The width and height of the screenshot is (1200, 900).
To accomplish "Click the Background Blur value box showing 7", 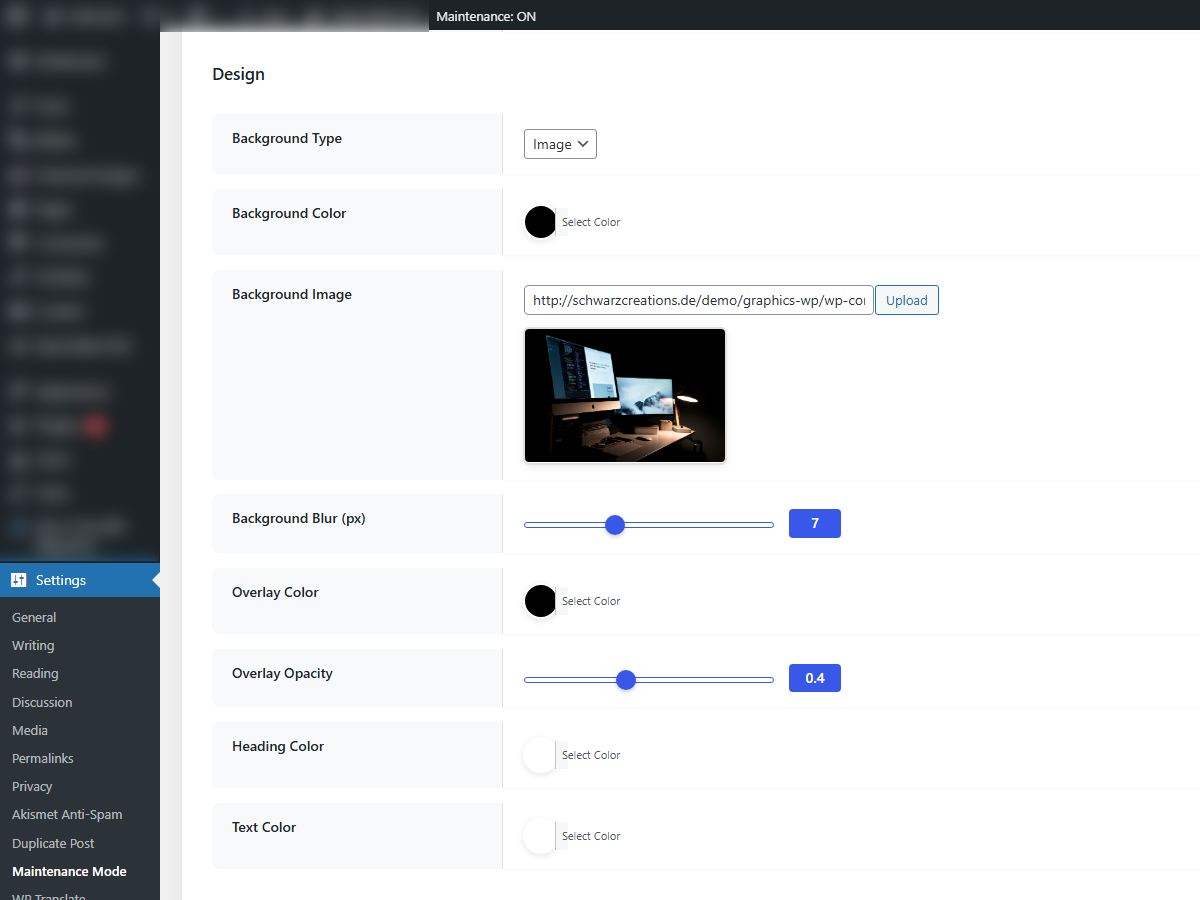I will pos(814,524).
